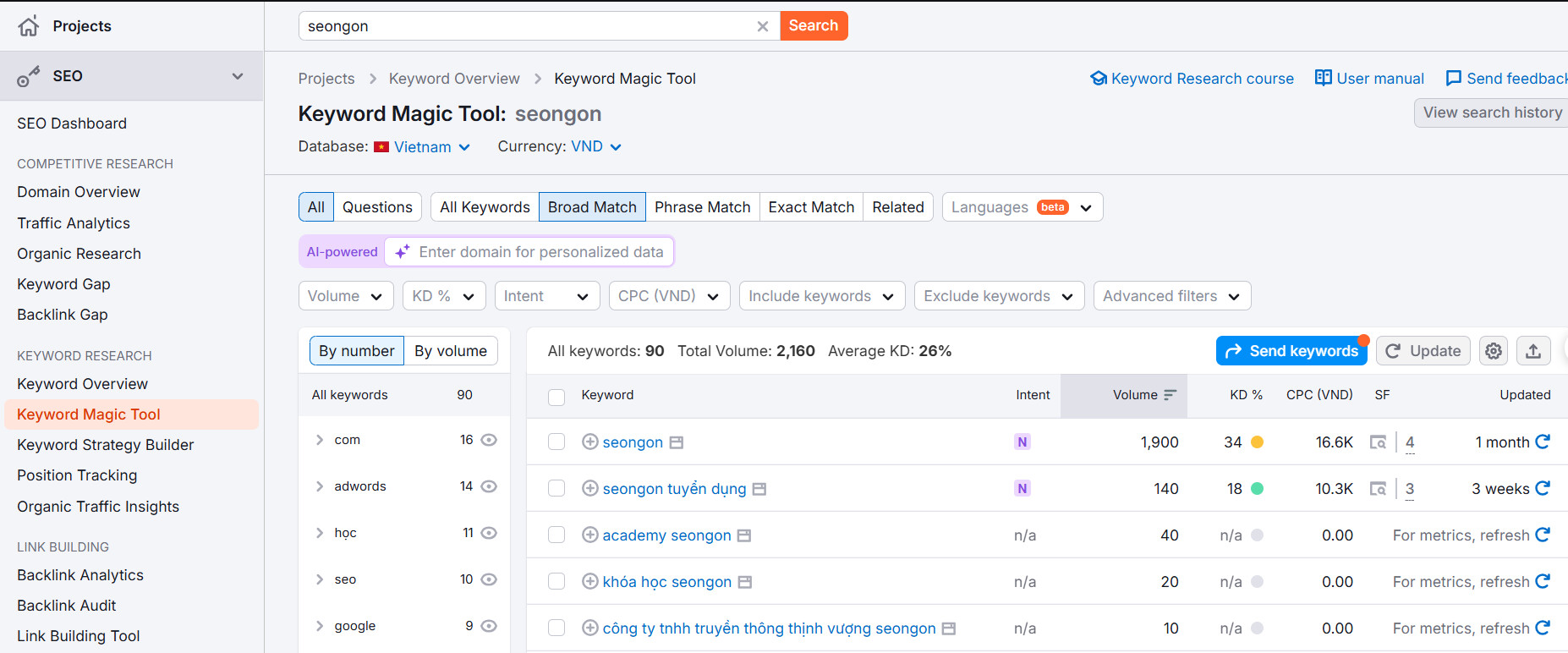
Task: Check the công ty tnhh truyền thông row
Action: coord(556,628)
